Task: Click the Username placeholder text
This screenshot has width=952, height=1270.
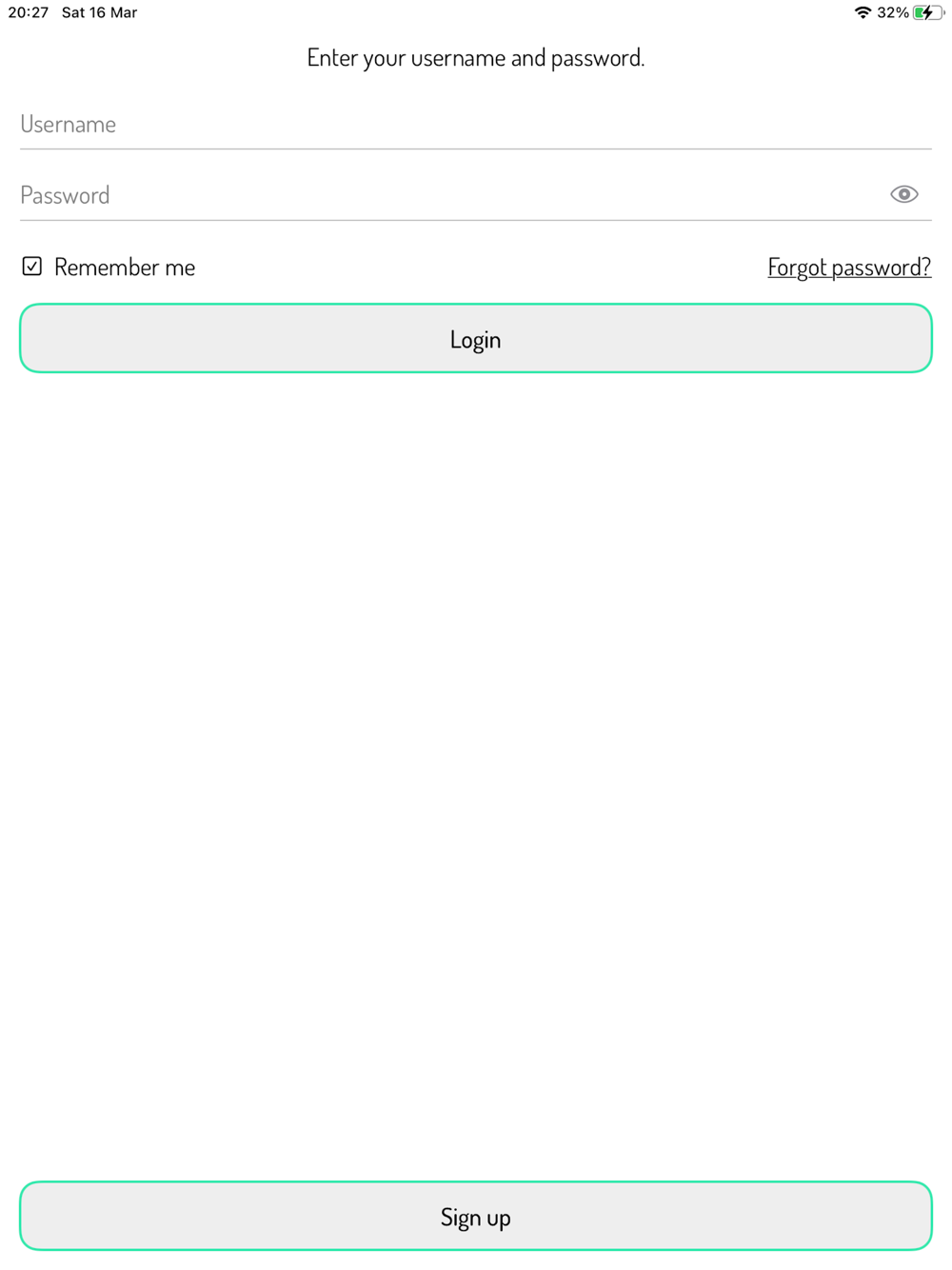Action: coord(68,125)
